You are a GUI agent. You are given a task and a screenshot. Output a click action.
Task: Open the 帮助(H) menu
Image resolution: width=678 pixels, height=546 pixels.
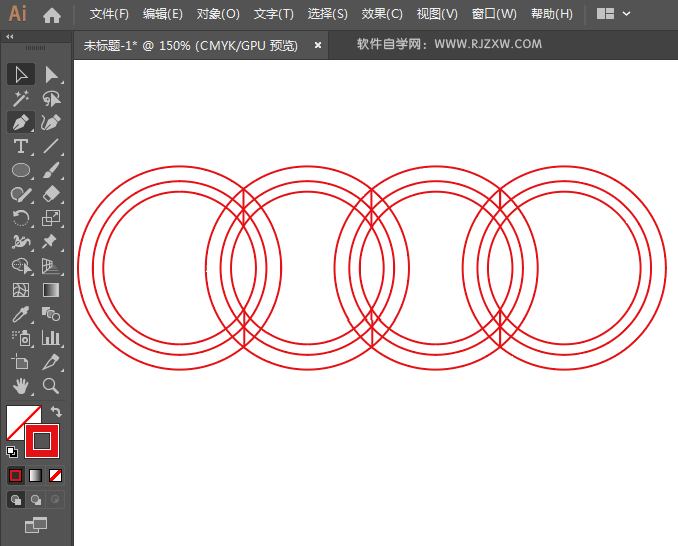coord(552,14)
